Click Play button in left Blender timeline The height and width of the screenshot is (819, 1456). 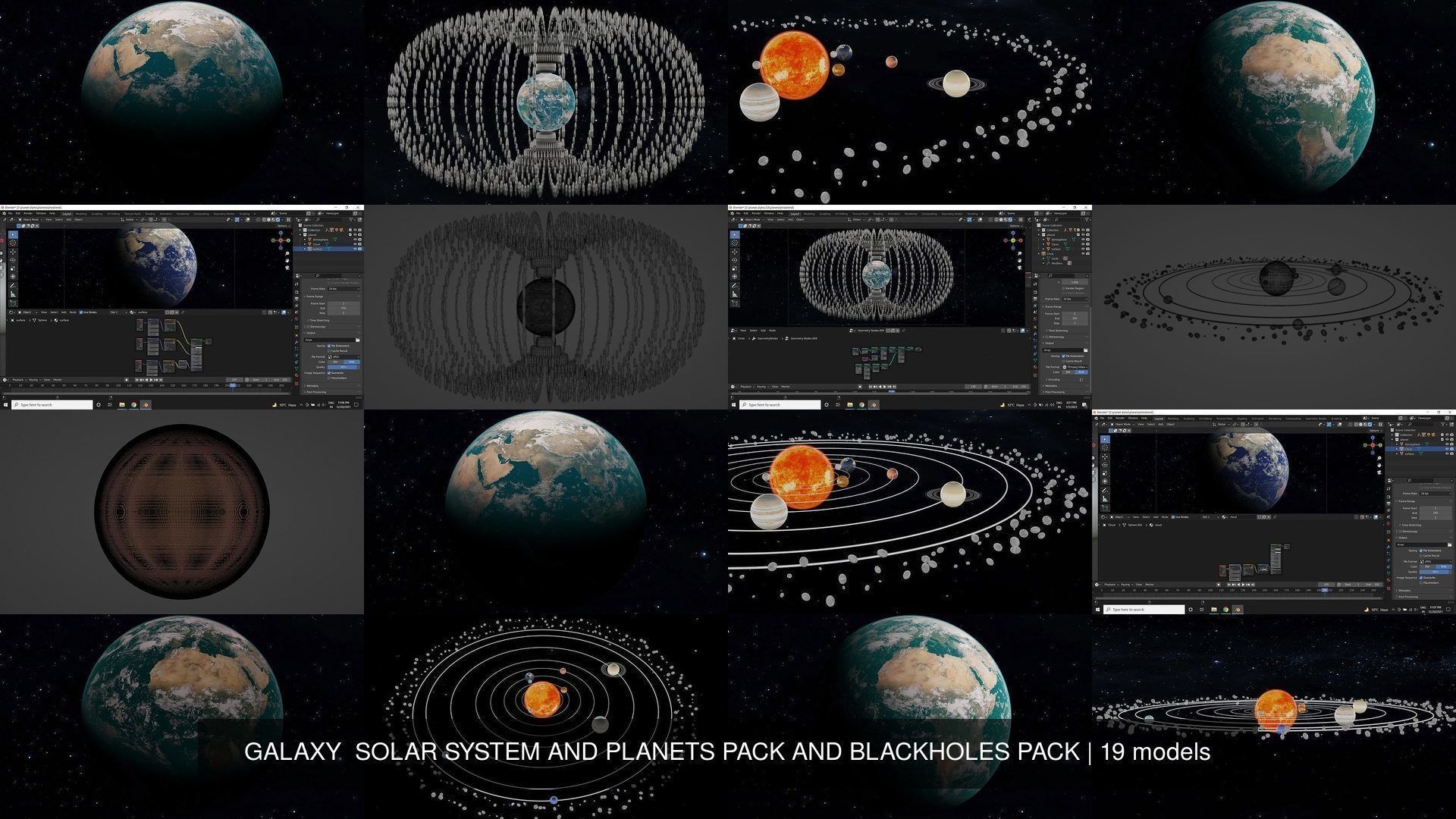coord(151,380)
